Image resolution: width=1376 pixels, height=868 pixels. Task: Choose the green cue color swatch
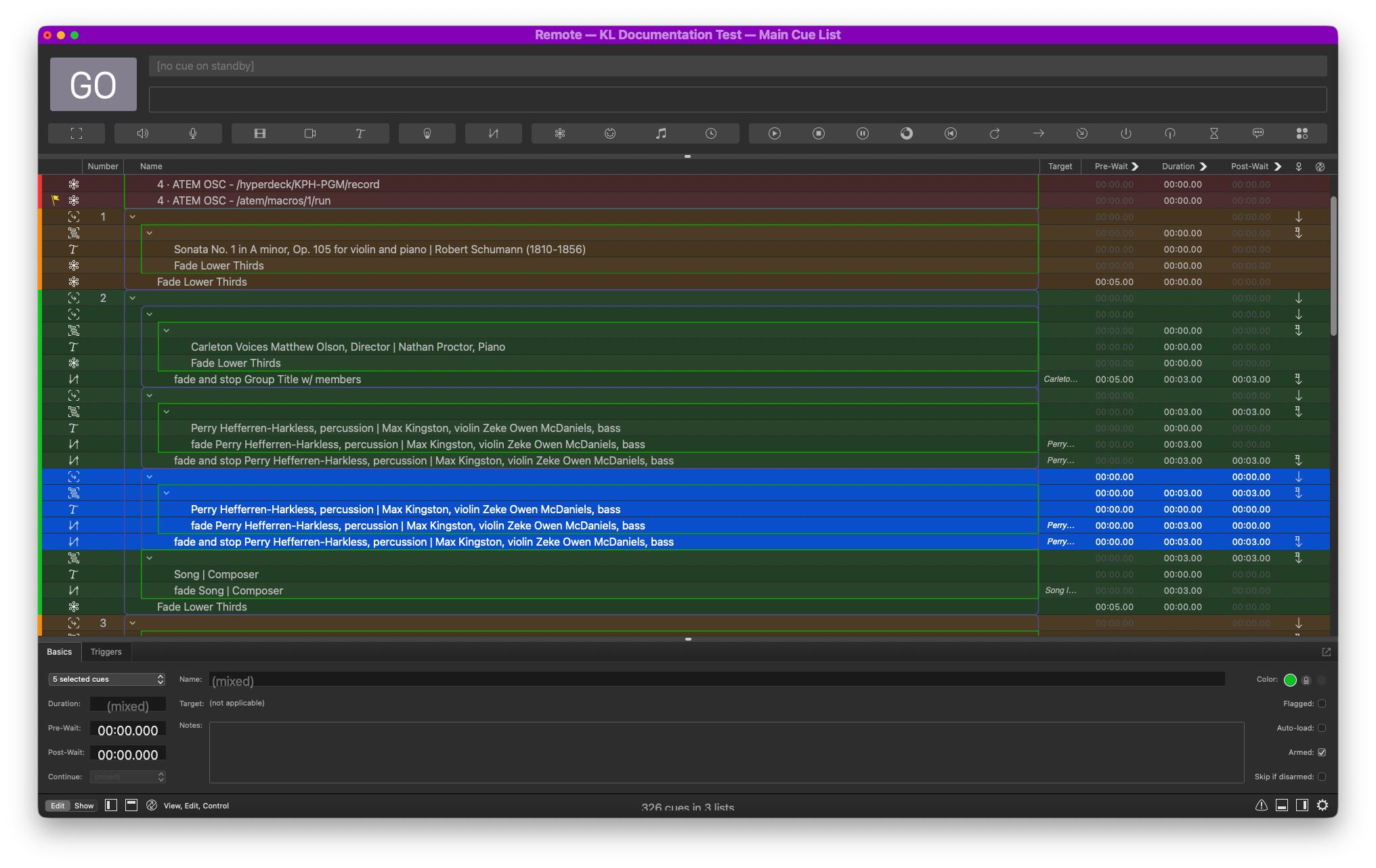coord(1290,680)
